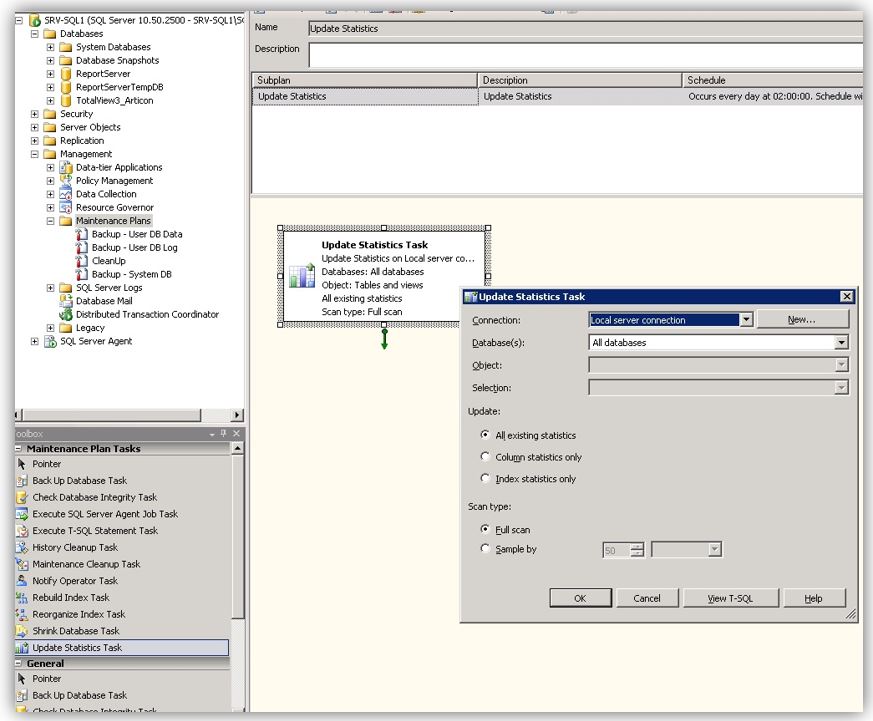Screen dimensions: 873x721
Task: Click the plan Name input field
Action: pyautogui.click(x=586, y=28)
